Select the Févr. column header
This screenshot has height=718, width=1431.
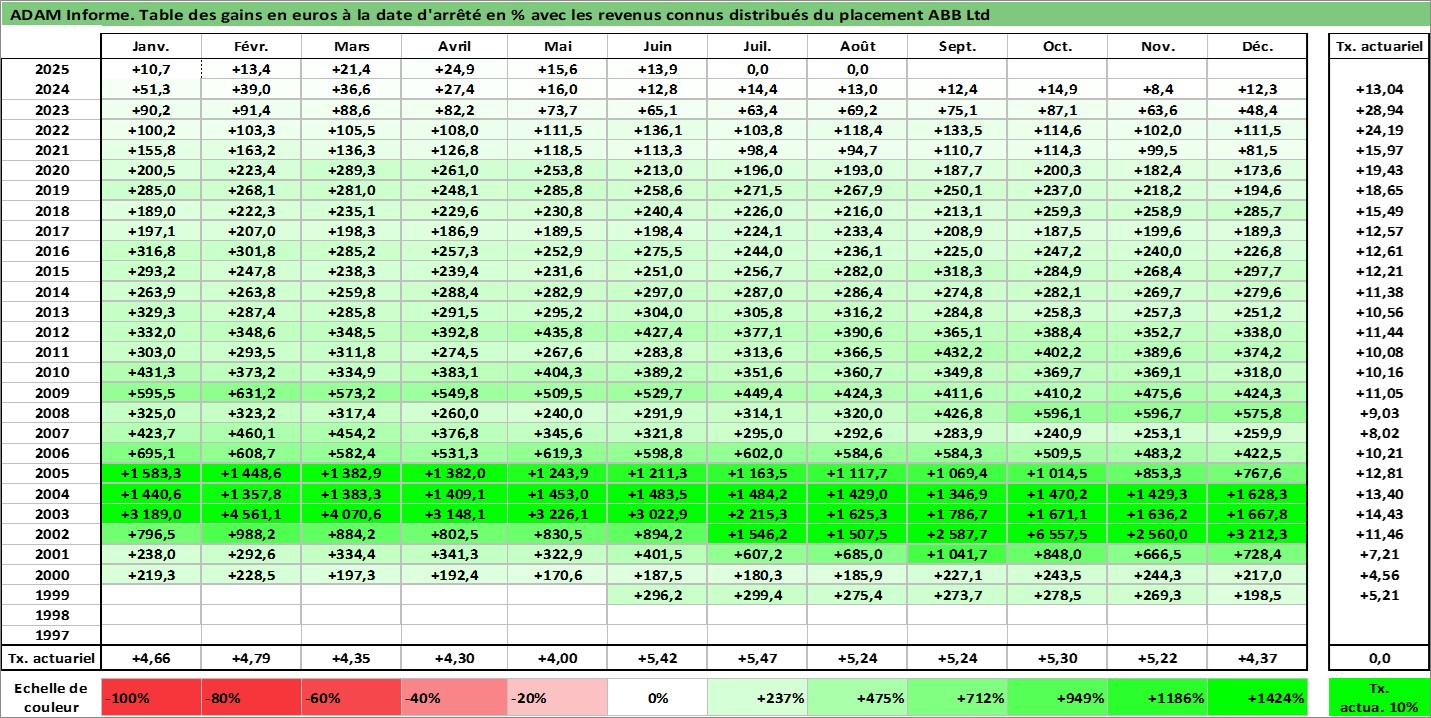(x=251, y=47)
